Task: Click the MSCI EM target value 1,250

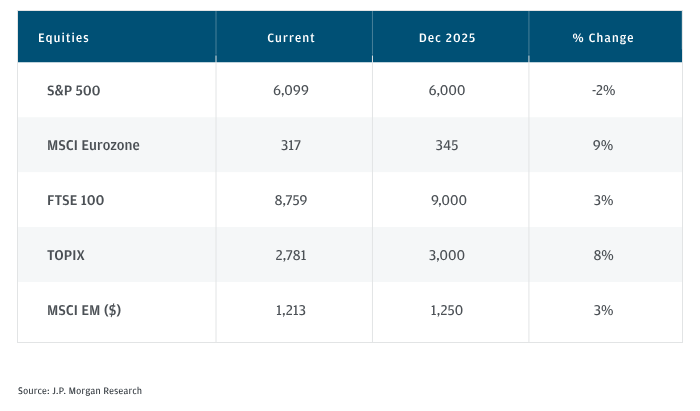Action: point(447,310)
